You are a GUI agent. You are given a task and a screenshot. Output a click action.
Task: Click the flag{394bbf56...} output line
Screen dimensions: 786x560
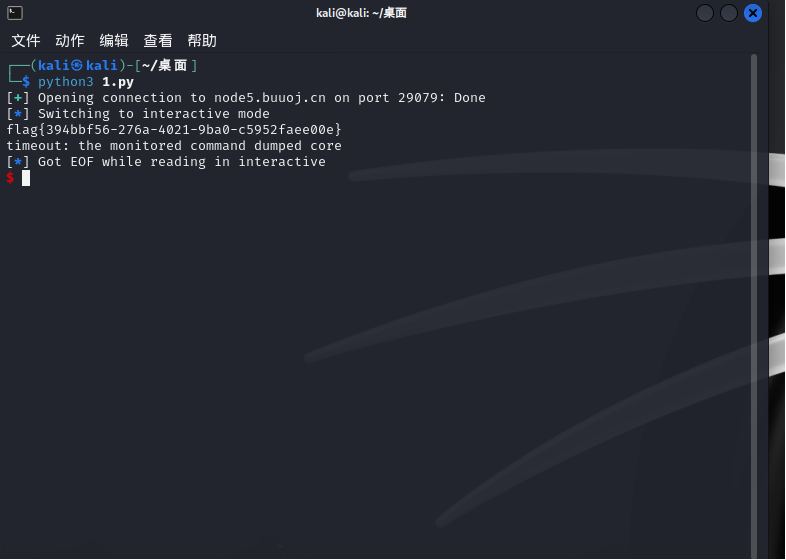tap(174, 130)
